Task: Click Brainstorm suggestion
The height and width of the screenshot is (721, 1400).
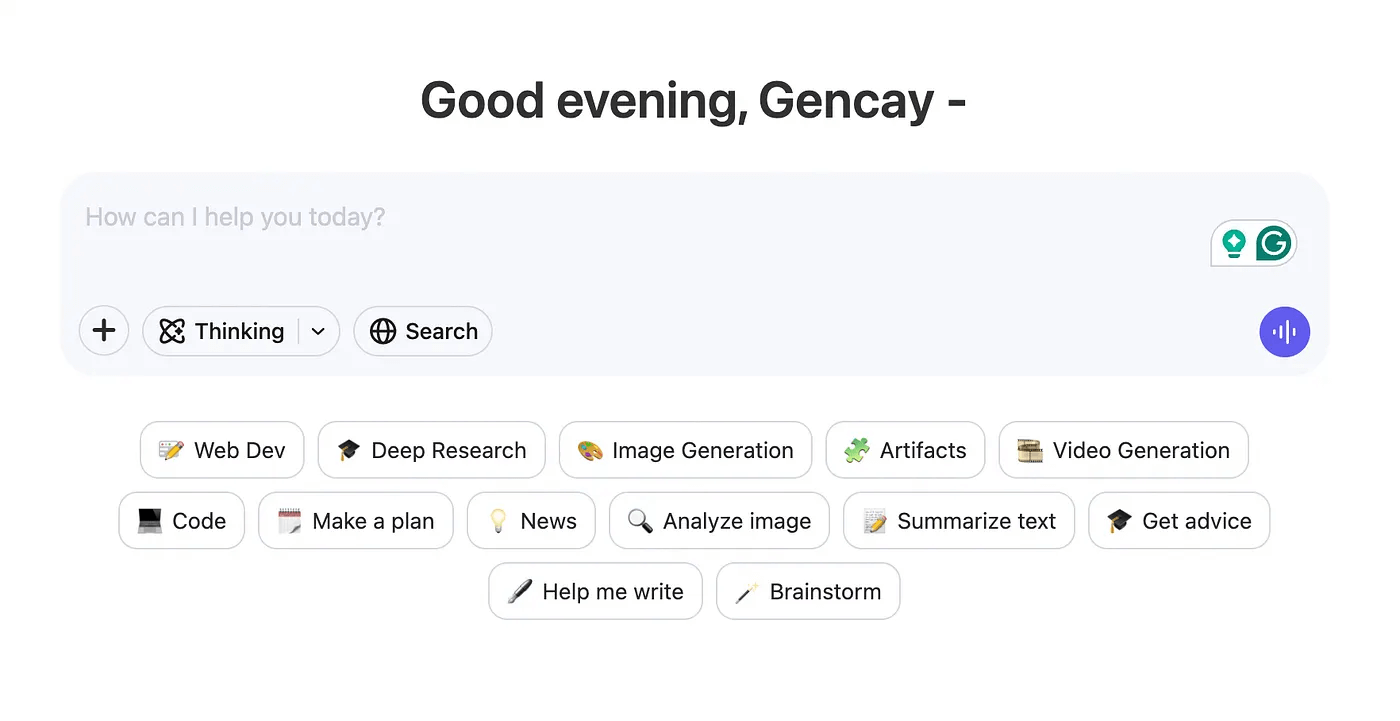Action: point(809,591)
